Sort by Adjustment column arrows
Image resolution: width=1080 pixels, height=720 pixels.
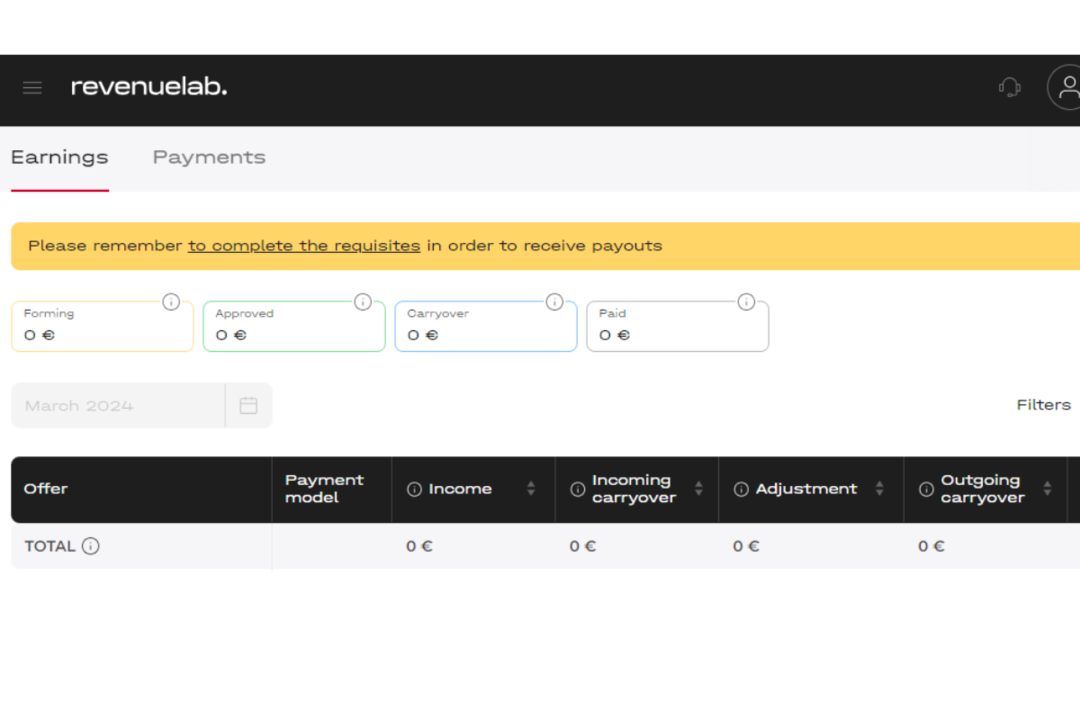[x=880, y=489]
